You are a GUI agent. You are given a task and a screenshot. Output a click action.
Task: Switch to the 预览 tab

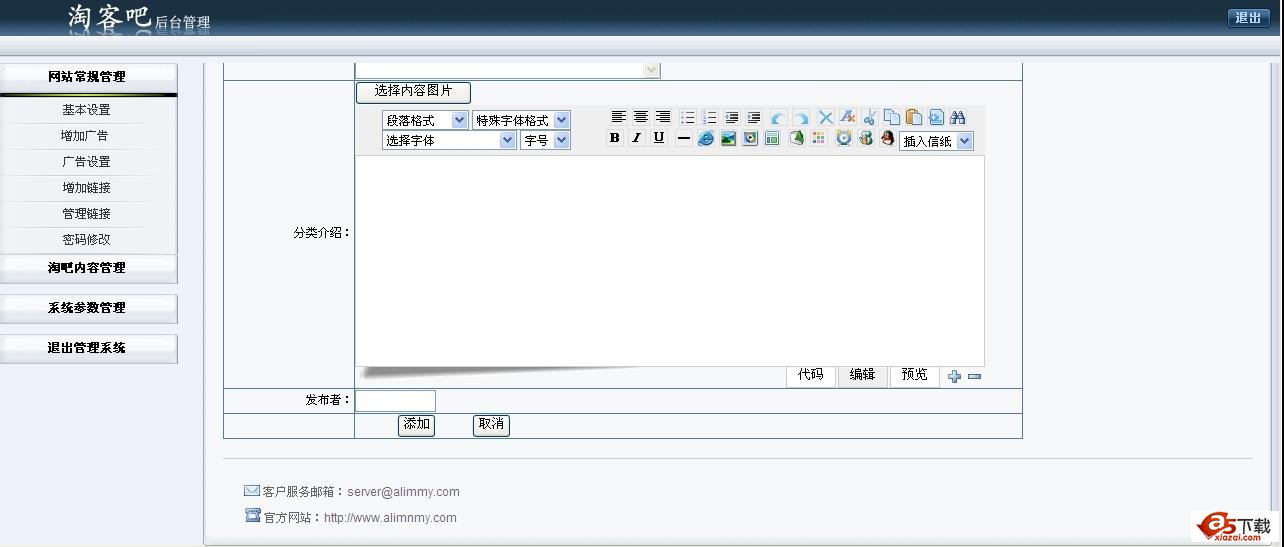[914, 375]
